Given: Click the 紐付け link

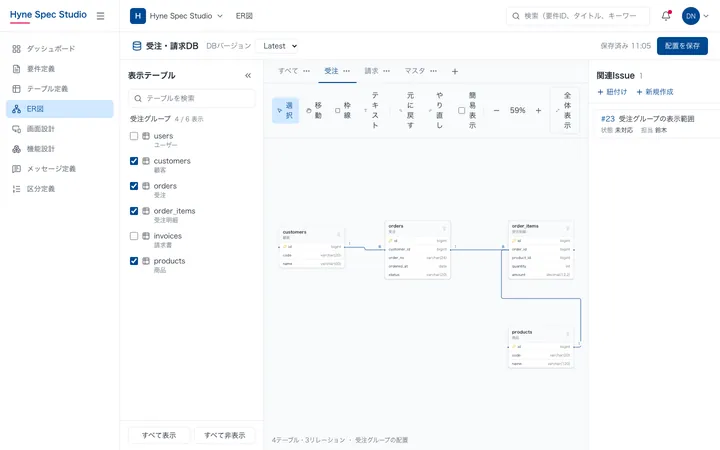Looking at the screenshot, I should [612, 92].
